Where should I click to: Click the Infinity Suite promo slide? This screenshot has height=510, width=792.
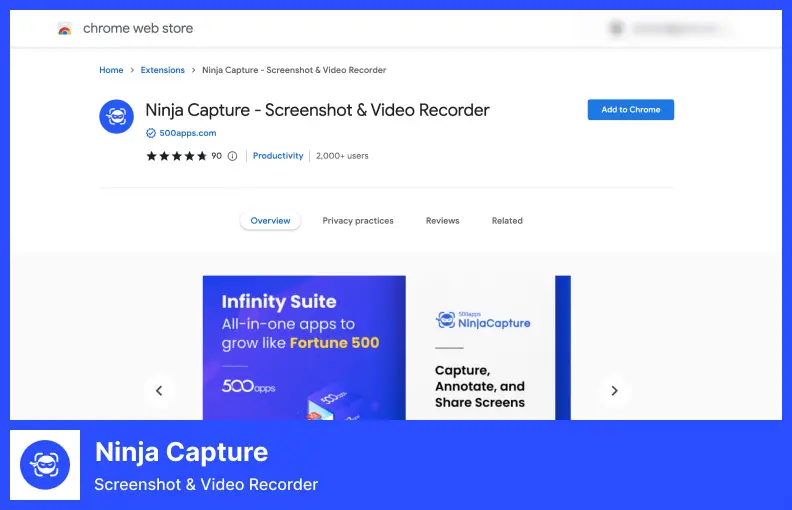[x=304, y=347]
